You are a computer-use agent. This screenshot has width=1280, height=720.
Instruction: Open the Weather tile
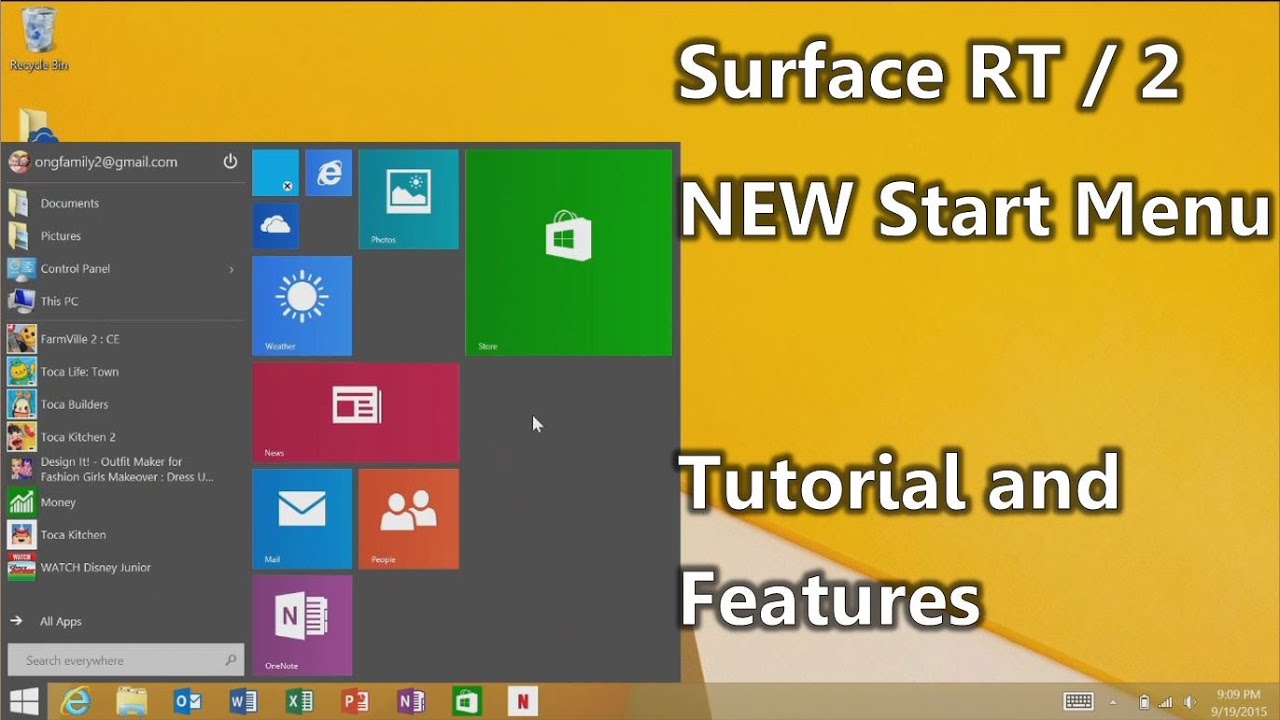pyautogui.click(x=302, y=305)
